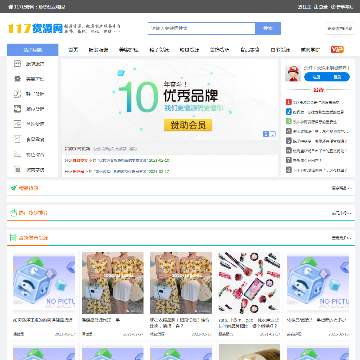
Task: Click the bordered button right of search bar
Action: click(x=340, y=29)
